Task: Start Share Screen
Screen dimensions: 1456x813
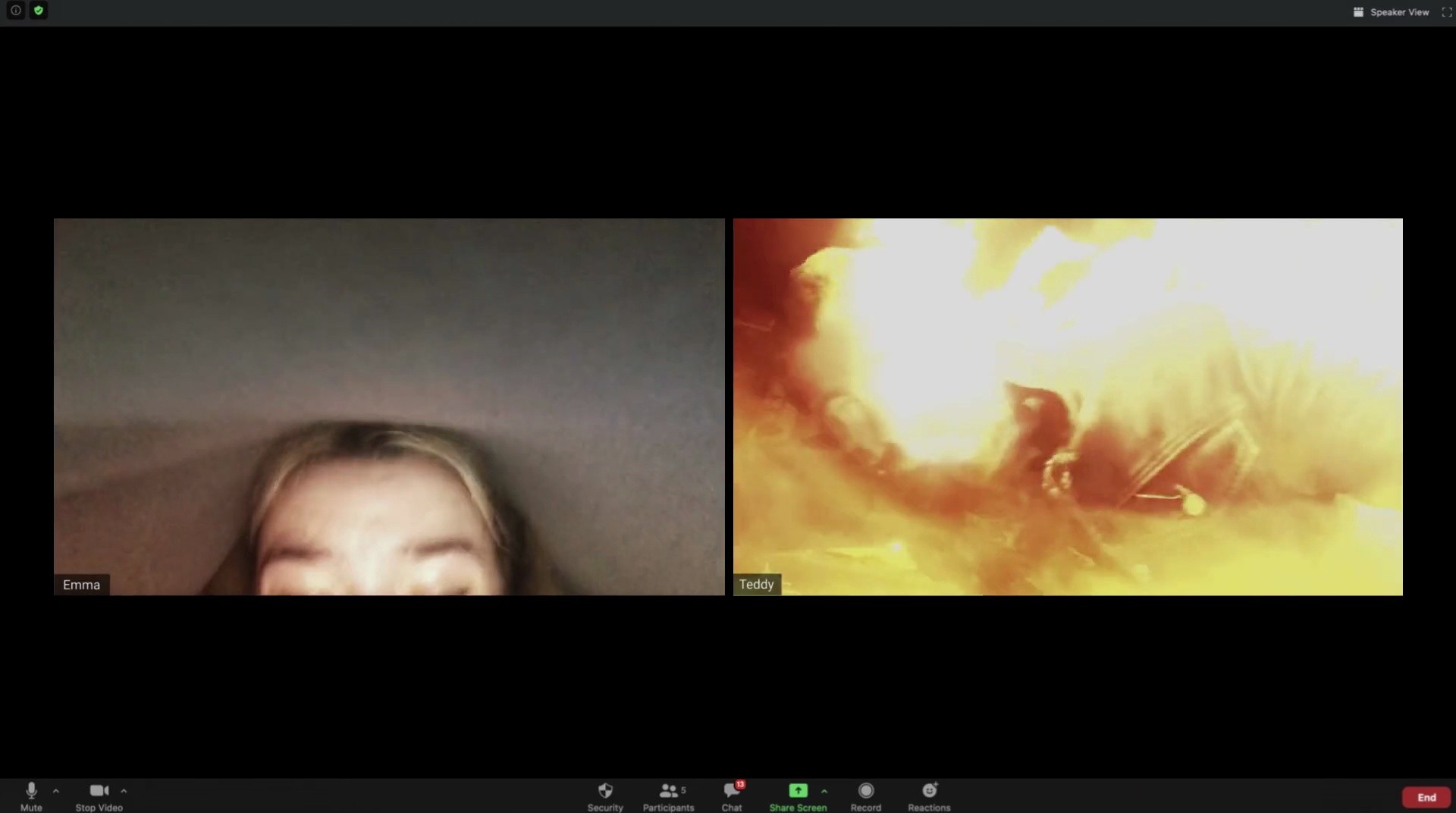Action: pos(798,796)
